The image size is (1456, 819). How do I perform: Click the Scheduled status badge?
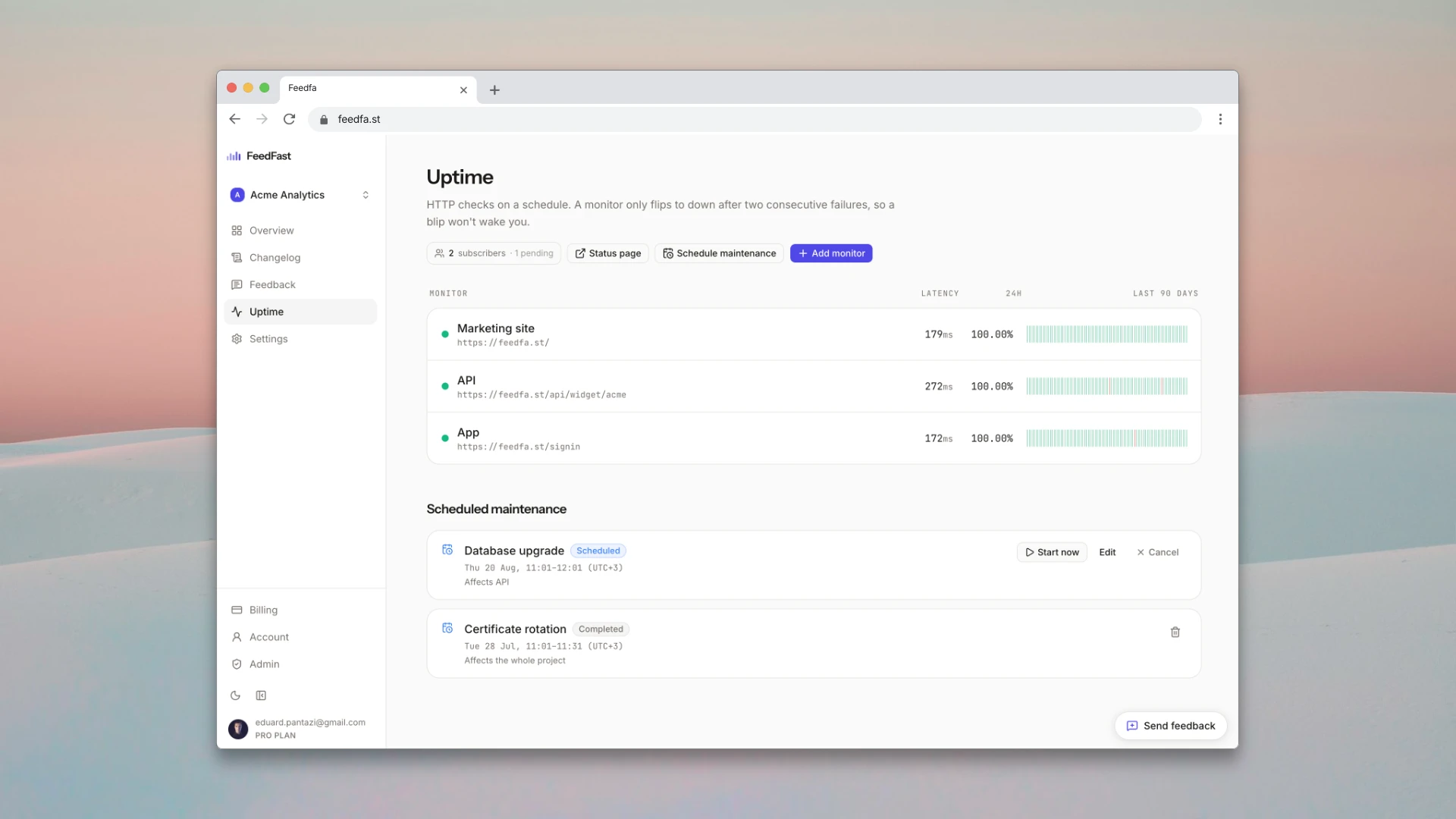(x=598, y=551)
